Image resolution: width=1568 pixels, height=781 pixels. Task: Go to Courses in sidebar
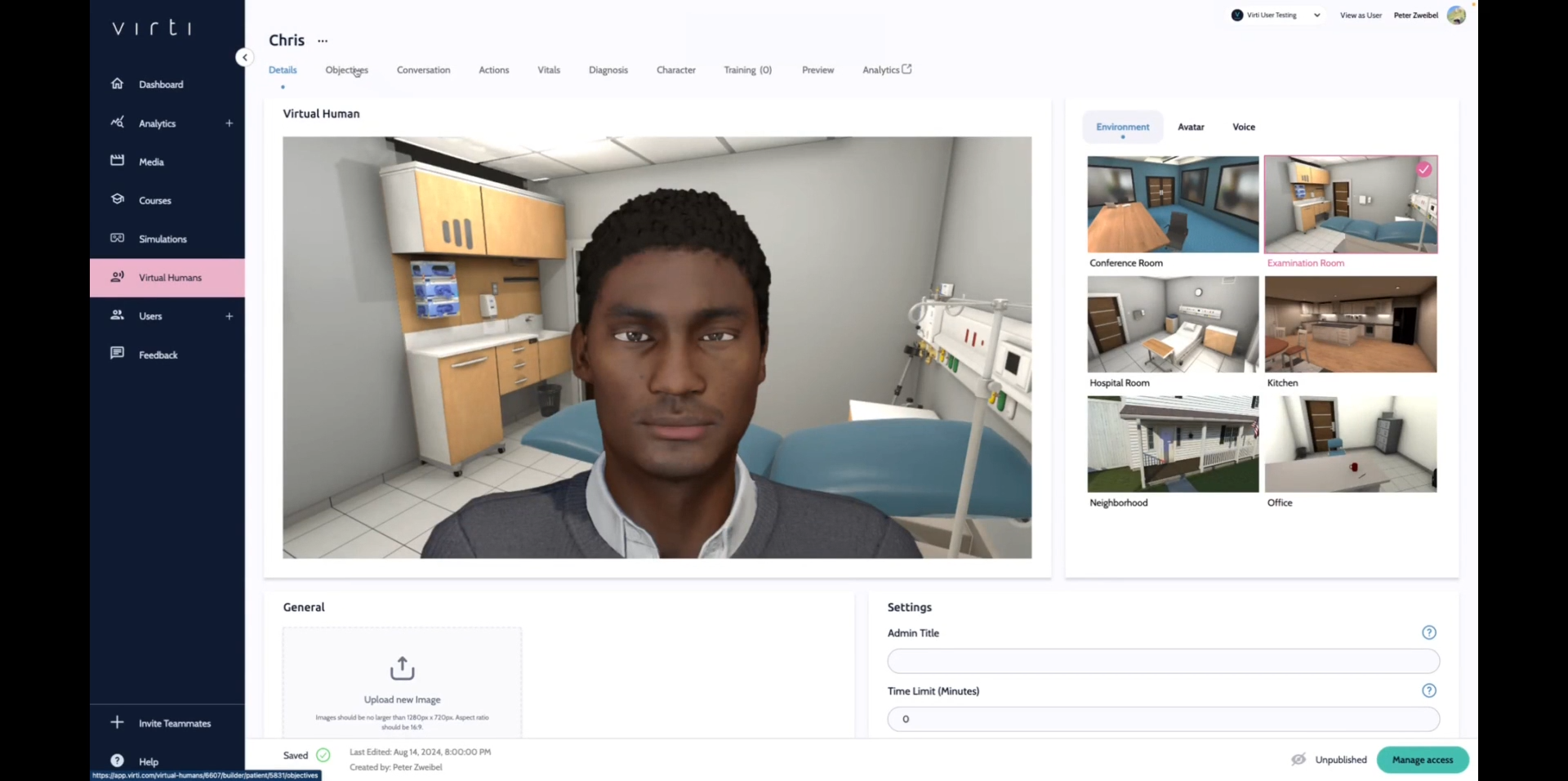click(155, 200)
